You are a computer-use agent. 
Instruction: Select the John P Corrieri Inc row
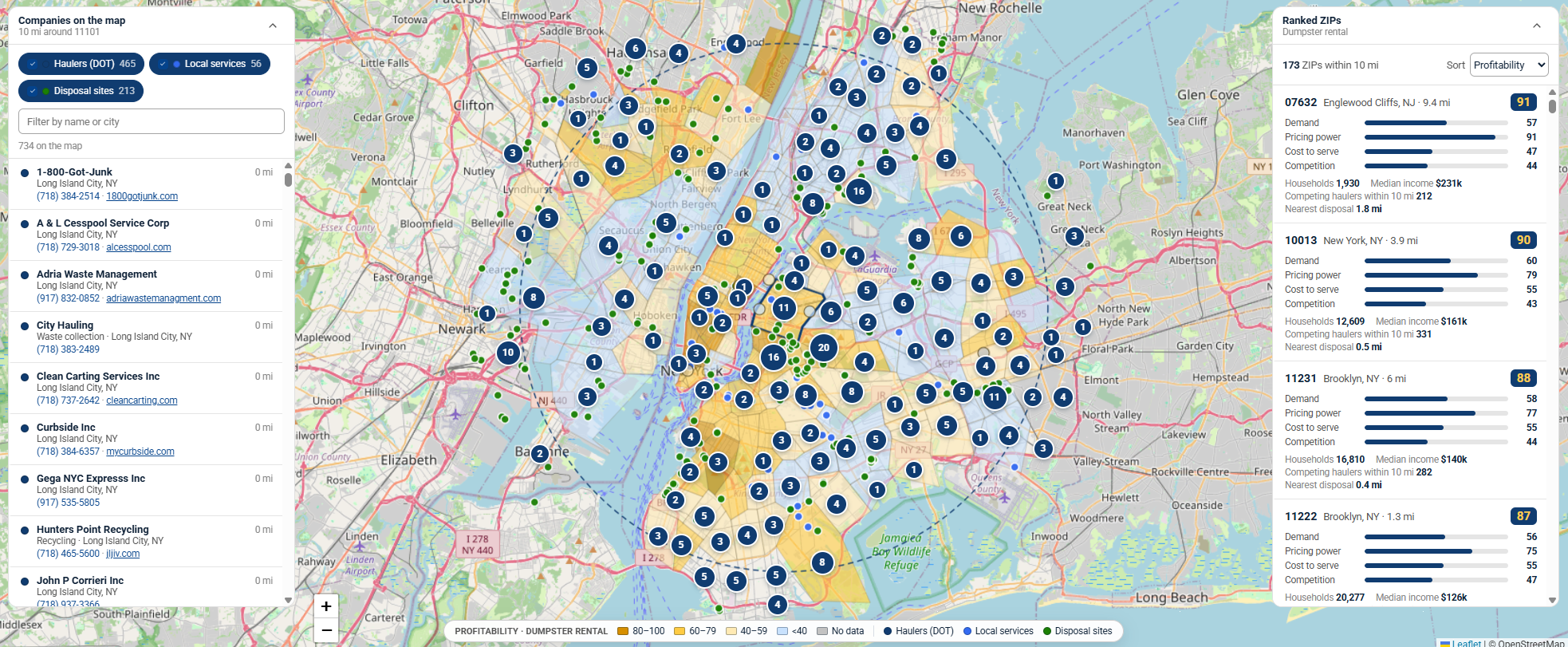click(147, 587)
